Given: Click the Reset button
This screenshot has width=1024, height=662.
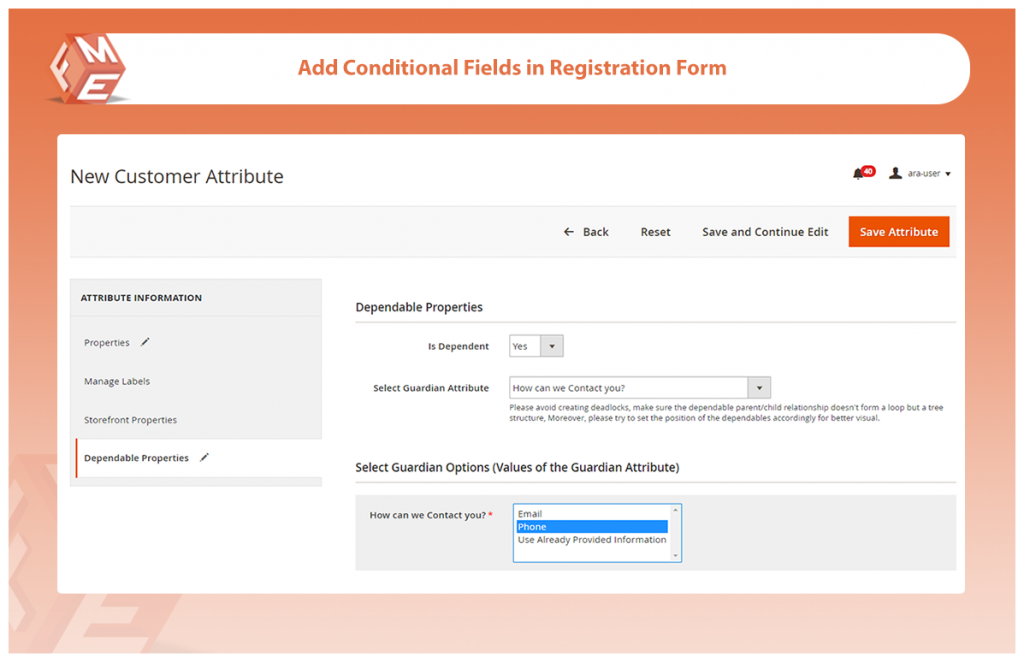Looking at the screenshot, I should click(x=655, y=232).
